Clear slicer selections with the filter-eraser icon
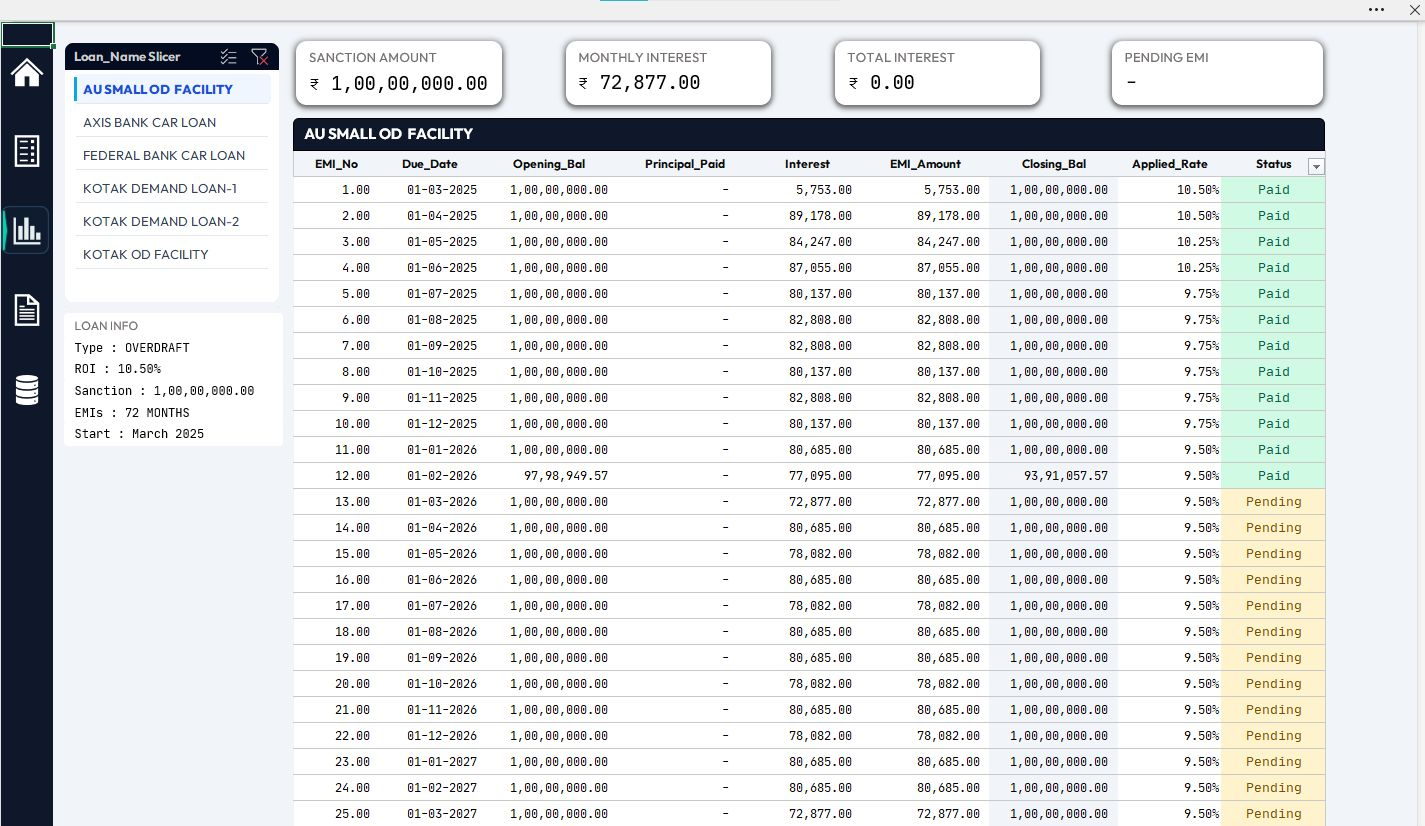This screenshot has height=826, width=1425. click(x=260, y=57)
